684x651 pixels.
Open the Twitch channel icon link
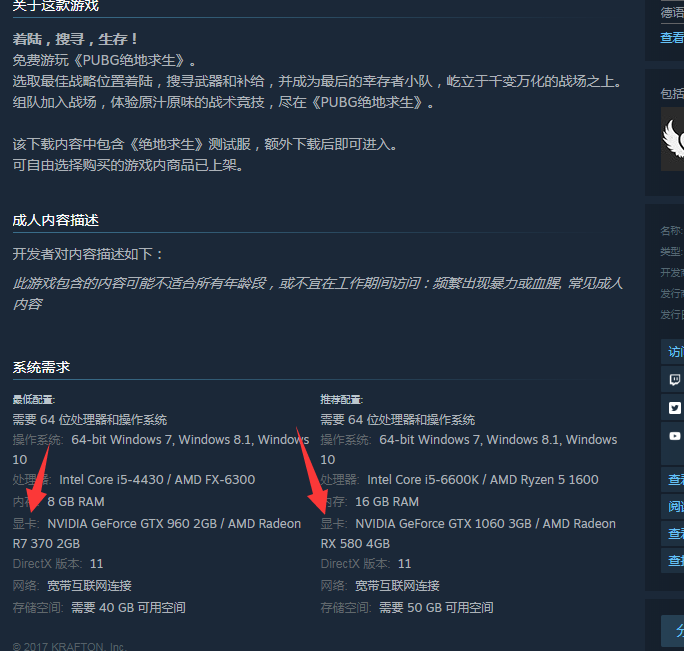(x=674, y=380)
